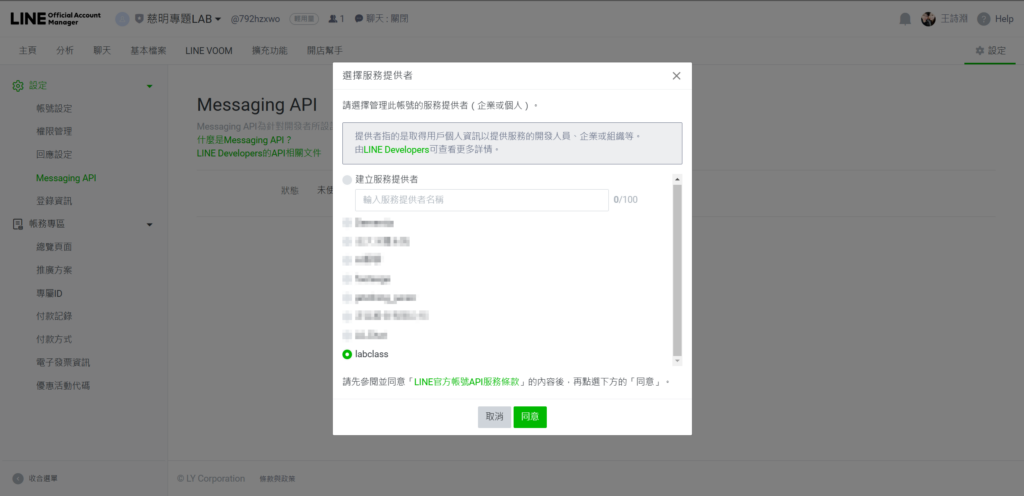Click the 0/100 character counter
The image size is (1024, 496).
[626, 200]
